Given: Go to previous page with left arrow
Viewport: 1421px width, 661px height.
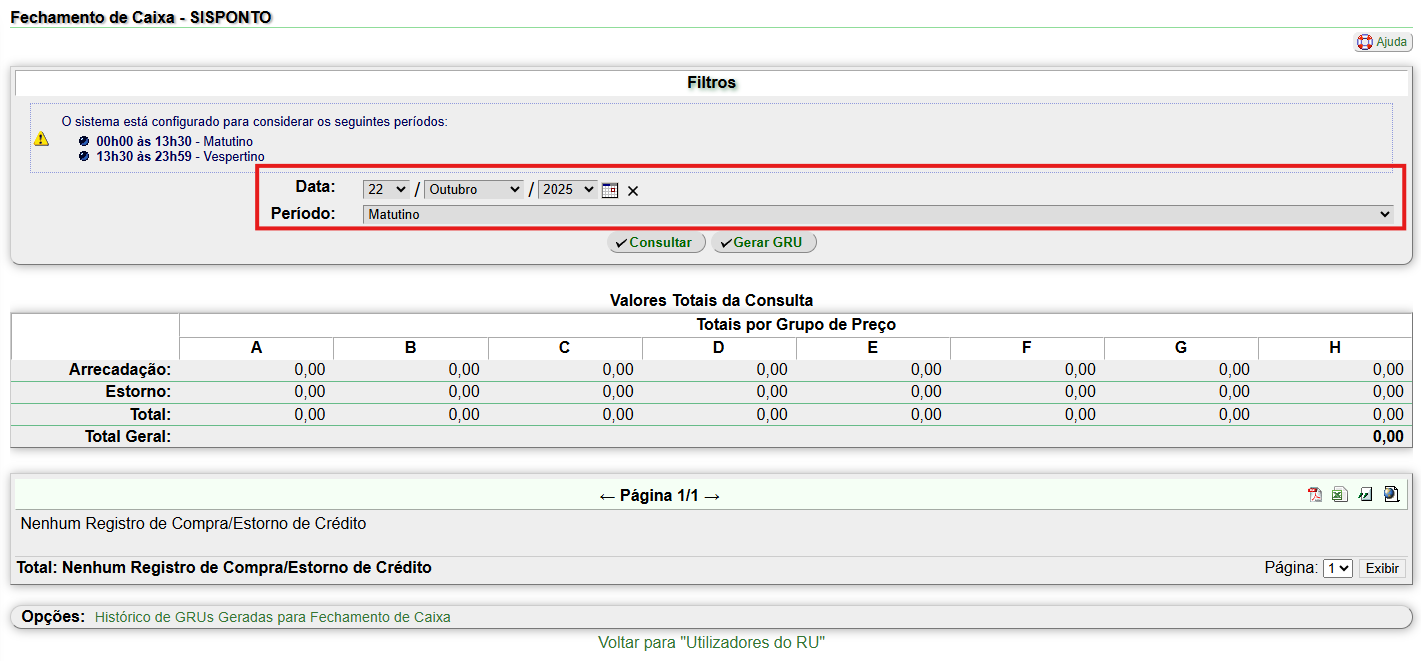Looking at the screenshot, I should click(x=607, y=496).
